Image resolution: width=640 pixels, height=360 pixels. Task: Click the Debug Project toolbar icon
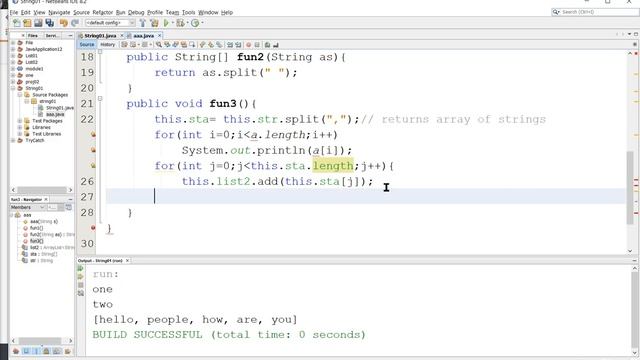click(180, 23)
